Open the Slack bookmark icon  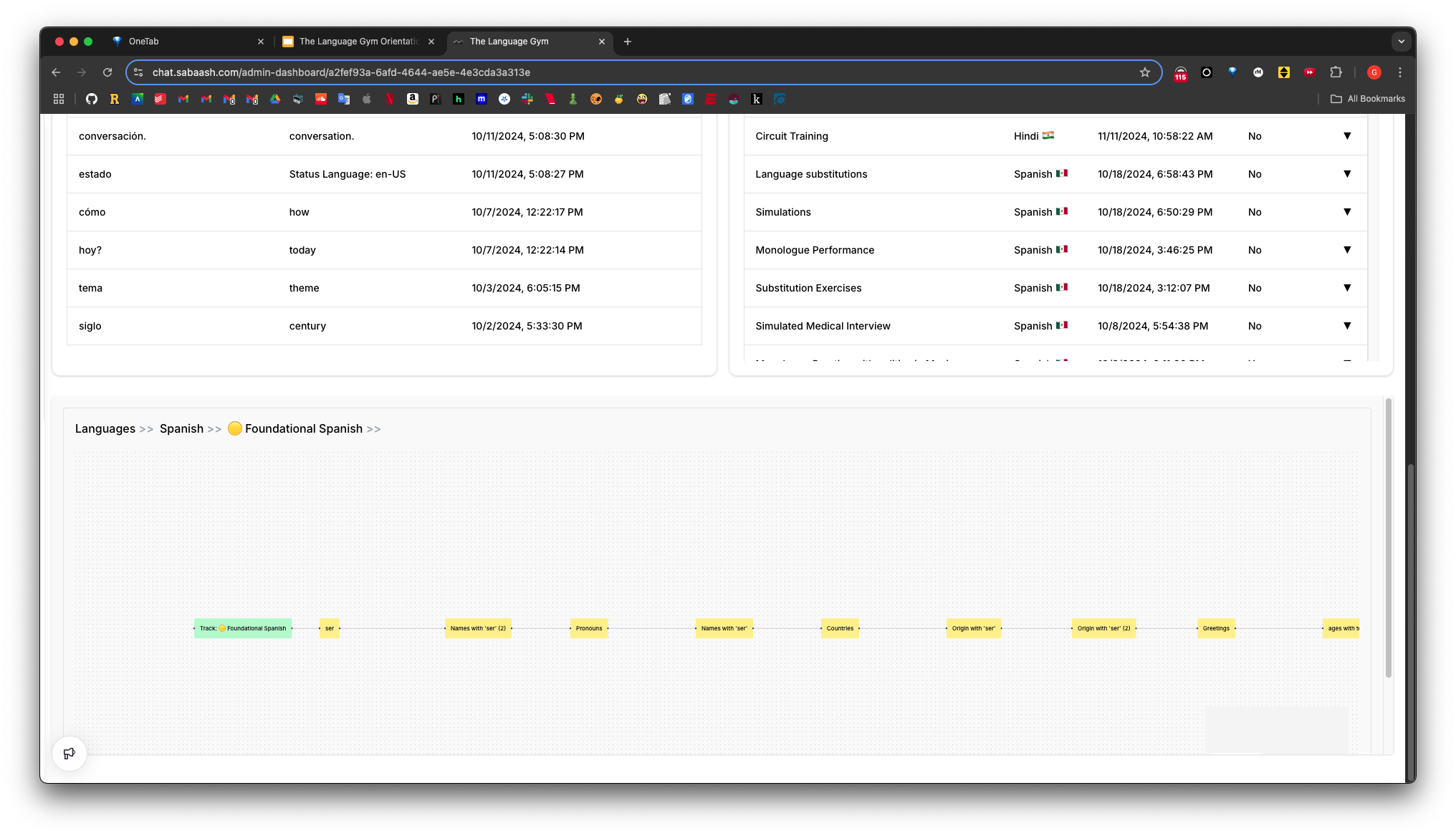(x=527, y=99)
